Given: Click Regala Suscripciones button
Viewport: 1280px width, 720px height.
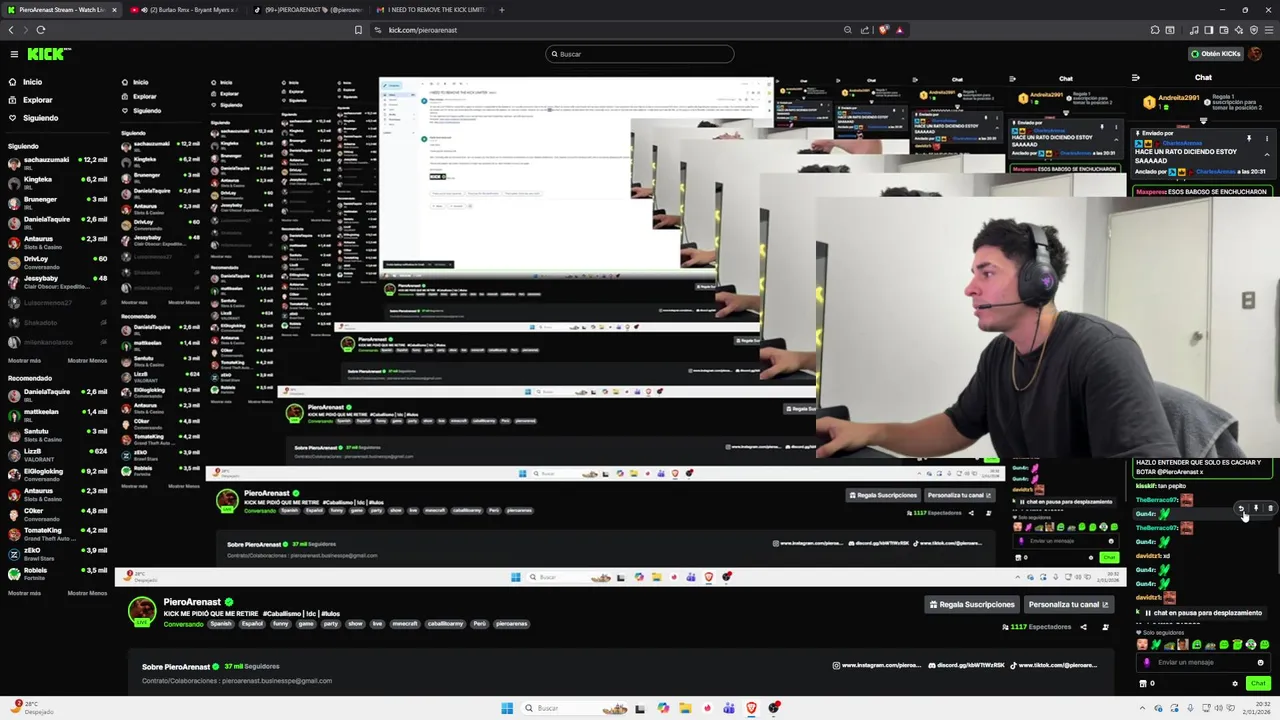Looking at the screenshot, I should pyautogui.click(x=971, y=604).
